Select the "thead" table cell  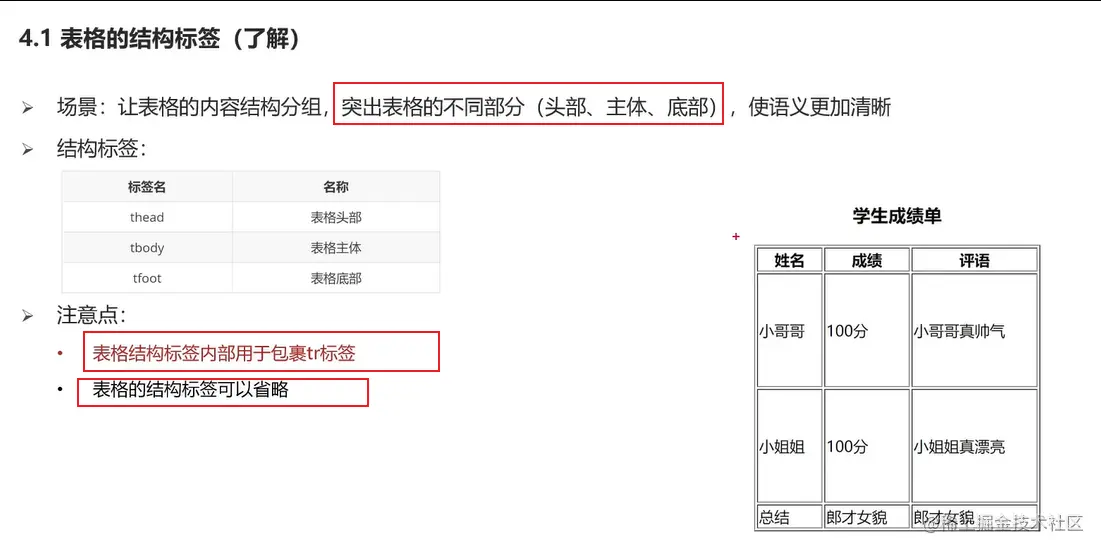(x=147, y=218)
